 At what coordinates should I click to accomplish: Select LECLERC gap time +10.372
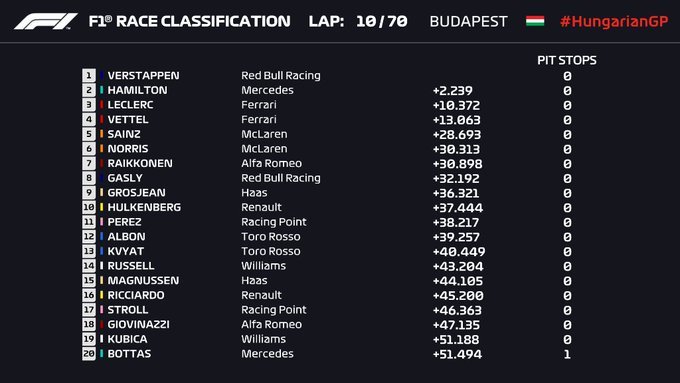pyautogui.click(x=456, y=105)
